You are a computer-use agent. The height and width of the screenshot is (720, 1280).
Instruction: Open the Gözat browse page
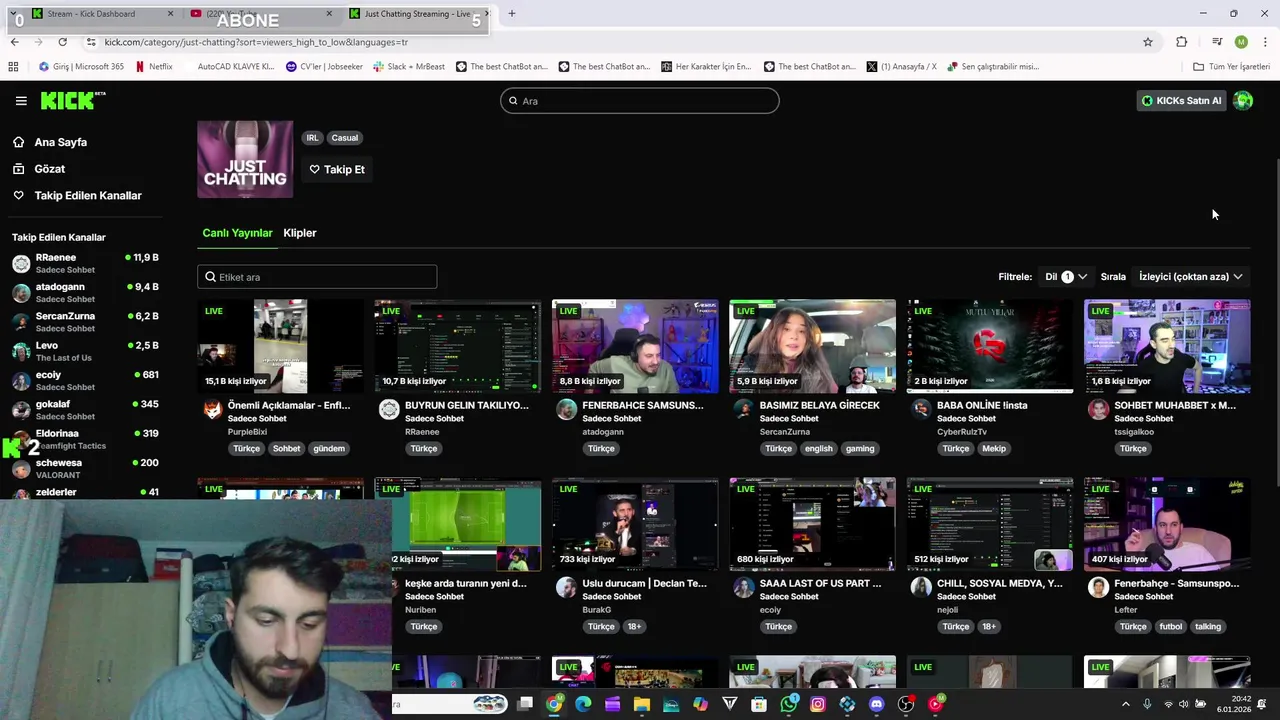pos(49,169)
